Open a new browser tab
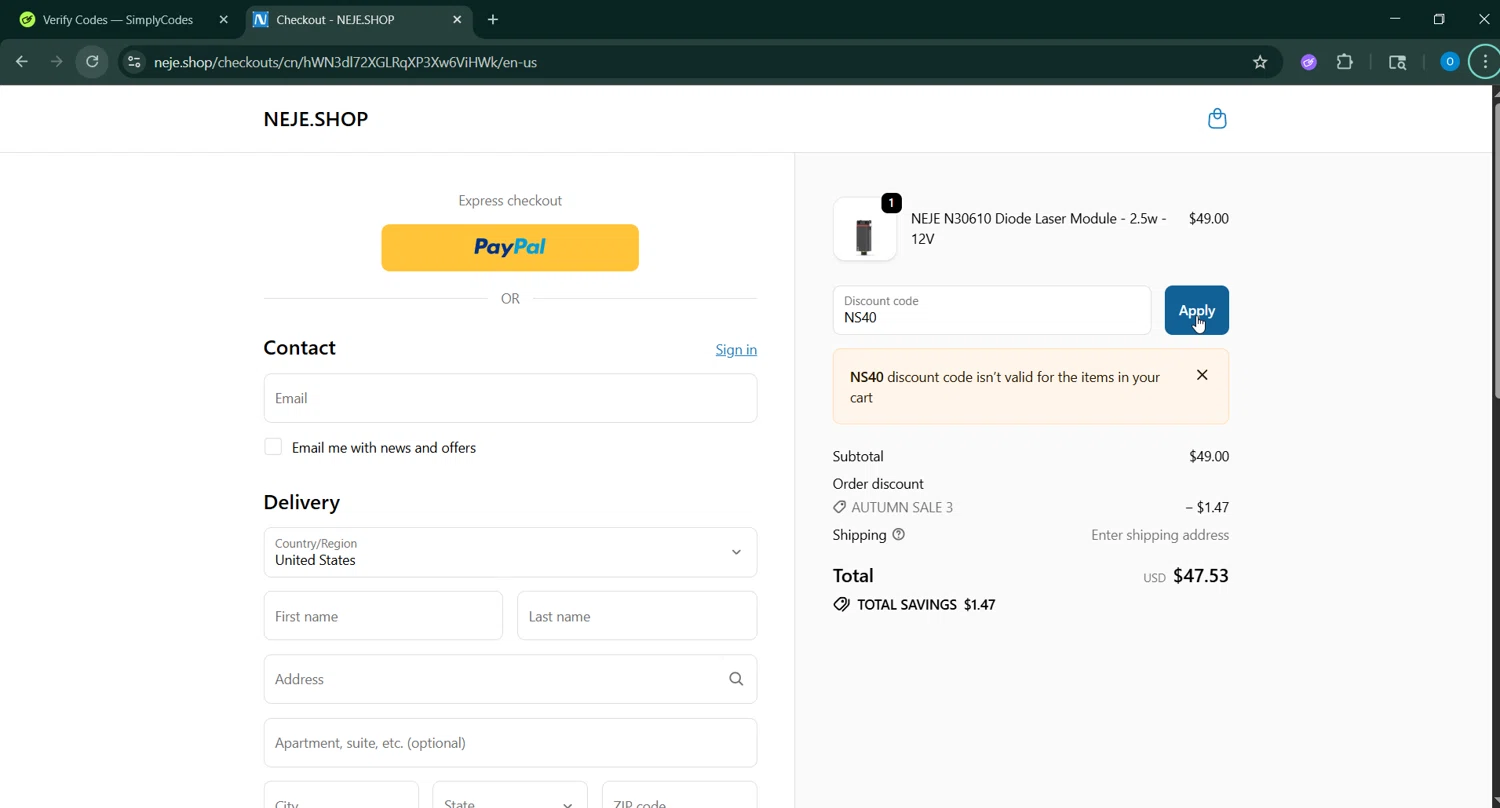This screenshot has height=808, width=1500. [x=493, y=19]
